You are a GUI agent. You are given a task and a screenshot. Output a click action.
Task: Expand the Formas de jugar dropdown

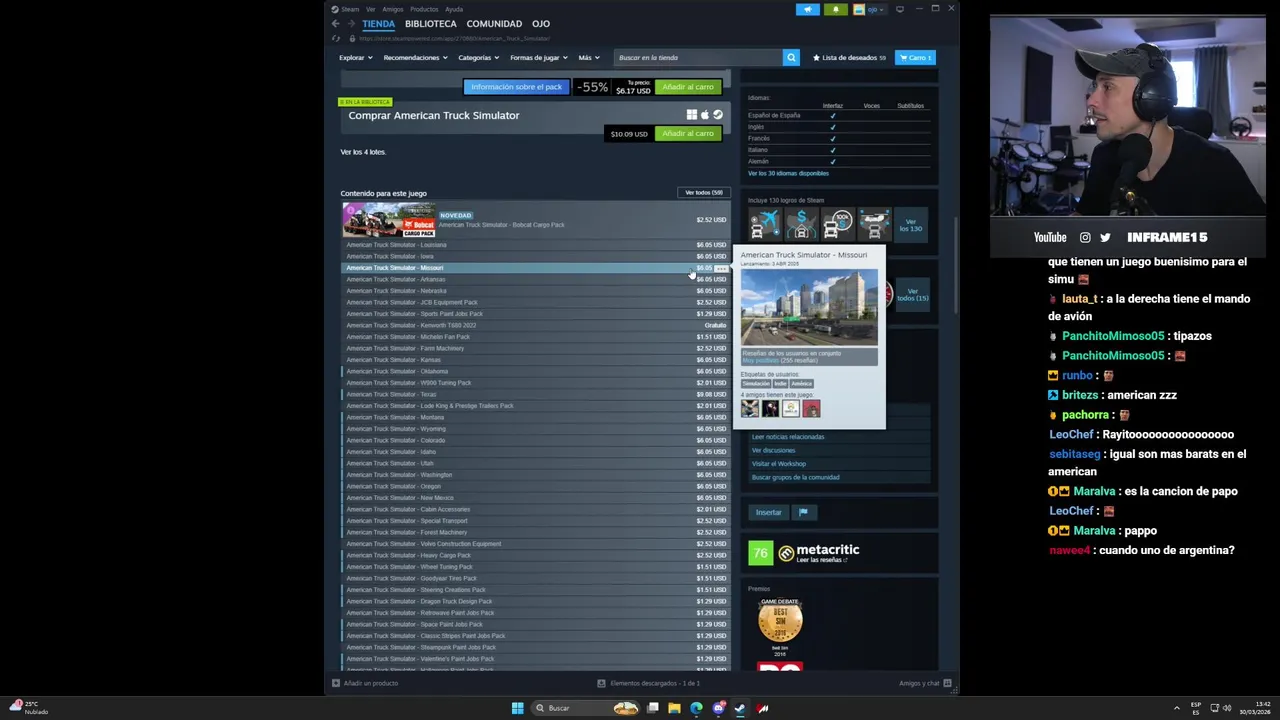pyautogui.click(x=539, y=58)
